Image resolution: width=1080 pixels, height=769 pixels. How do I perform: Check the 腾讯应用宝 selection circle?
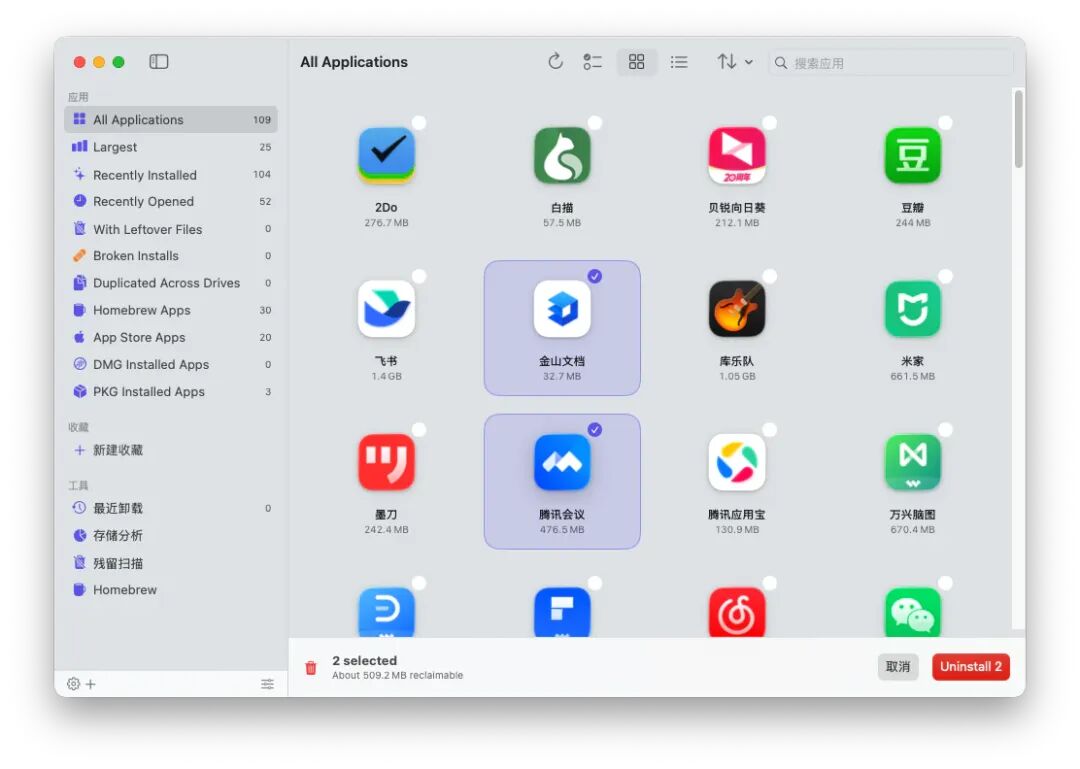pyautogui.click(x=769, y=430)
